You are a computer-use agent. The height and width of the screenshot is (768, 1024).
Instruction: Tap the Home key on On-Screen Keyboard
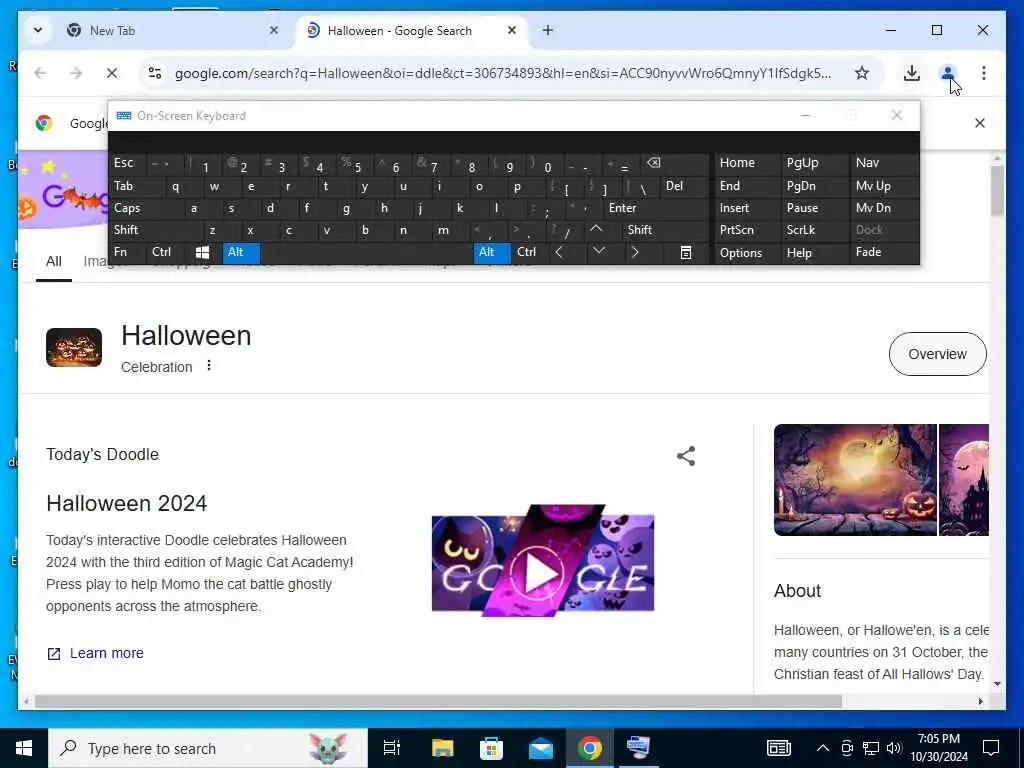[748, 163]
